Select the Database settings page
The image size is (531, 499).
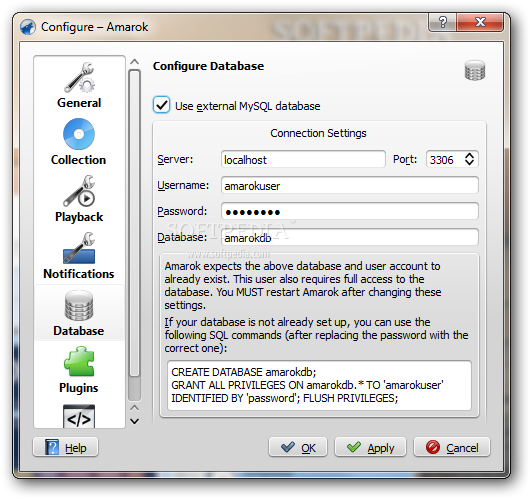79,313
